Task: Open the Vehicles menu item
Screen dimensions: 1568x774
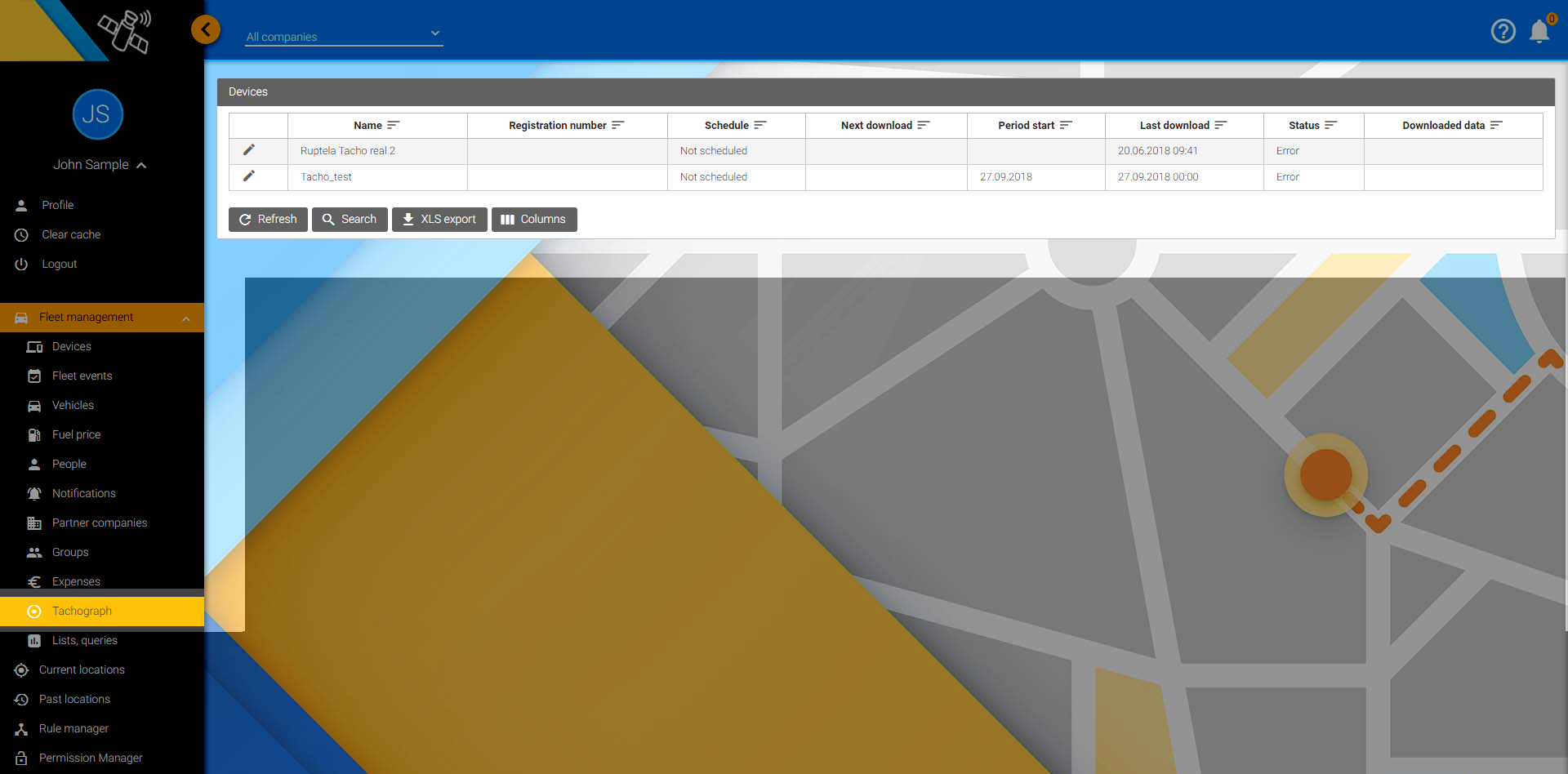Action: [x=73, y=405]
